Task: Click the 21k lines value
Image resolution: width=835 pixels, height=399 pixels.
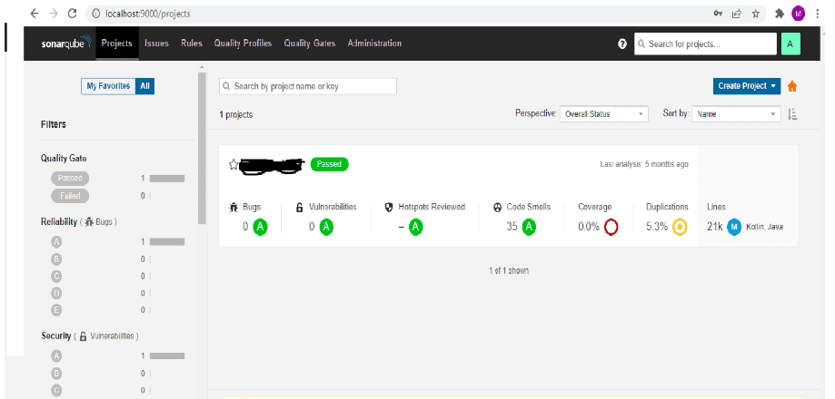Action: click(715, 227)
